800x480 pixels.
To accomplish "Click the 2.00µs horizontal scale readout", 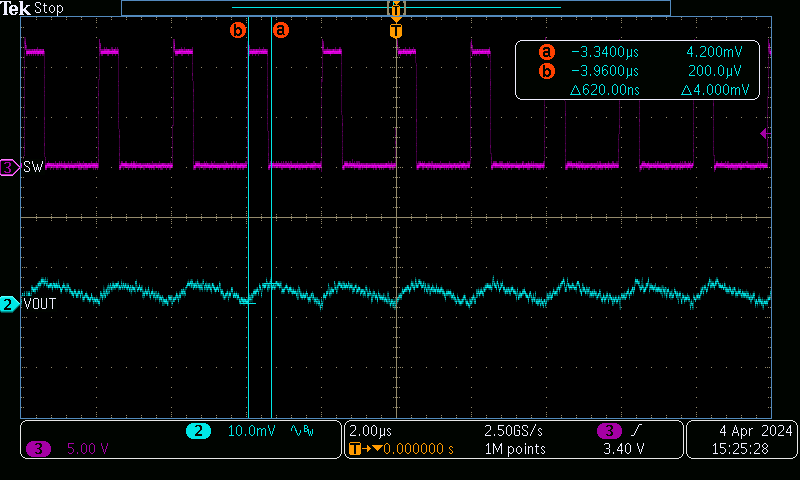I will tap(371, 431).
